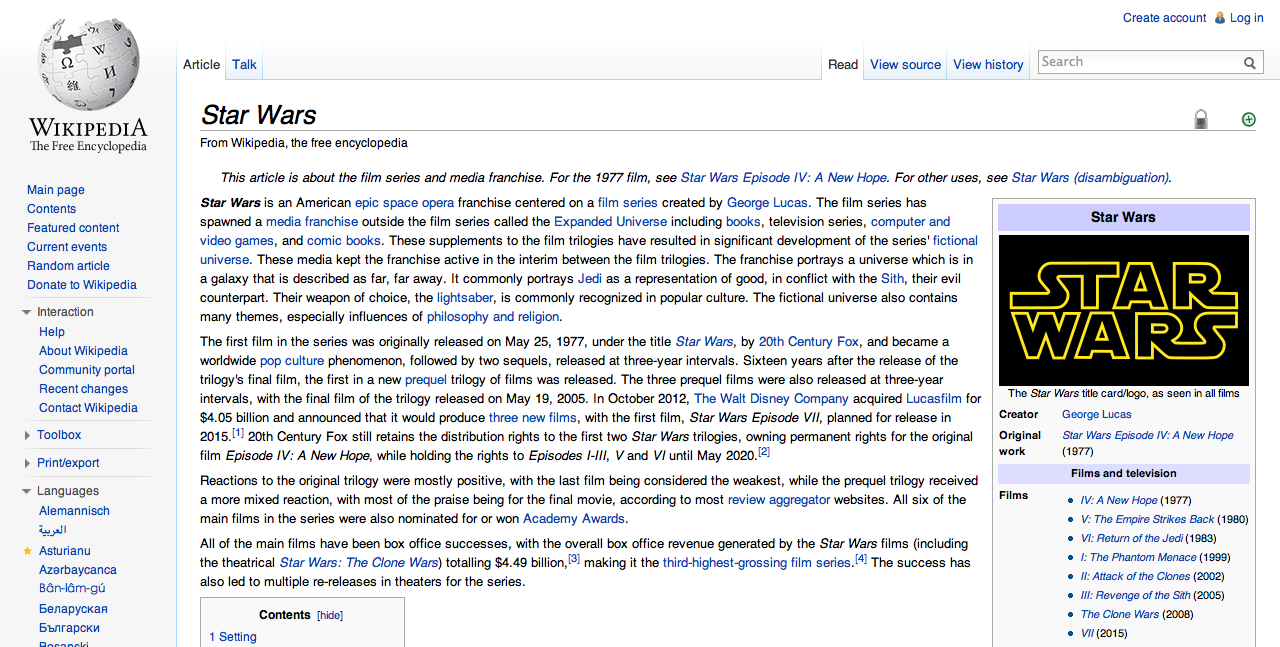Expand the Print/export sidebar section

point(27,463)
